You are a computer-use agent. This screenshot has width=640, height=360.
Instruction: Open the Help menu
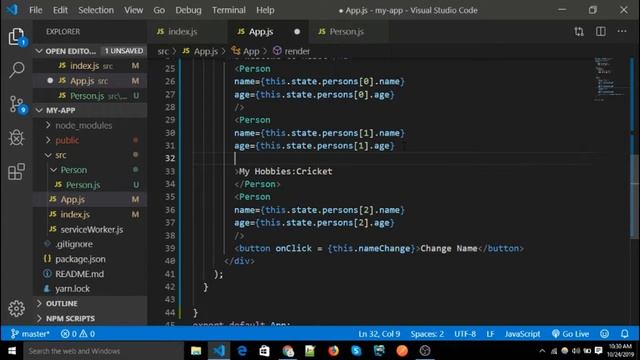point(265,10)
